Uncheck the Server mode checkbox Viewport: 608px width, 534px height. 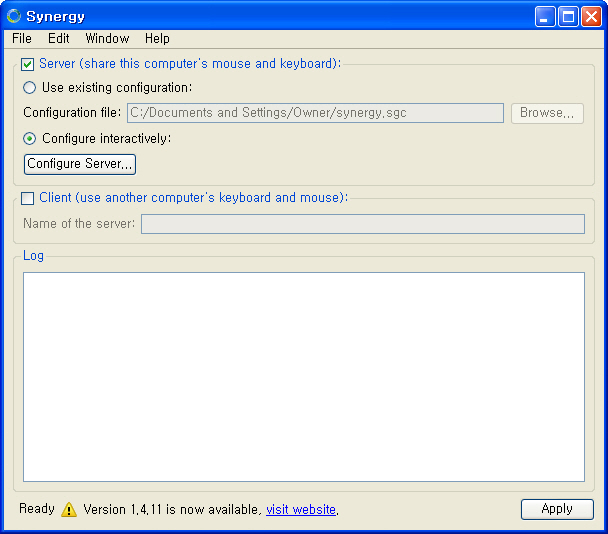[28, 64]
